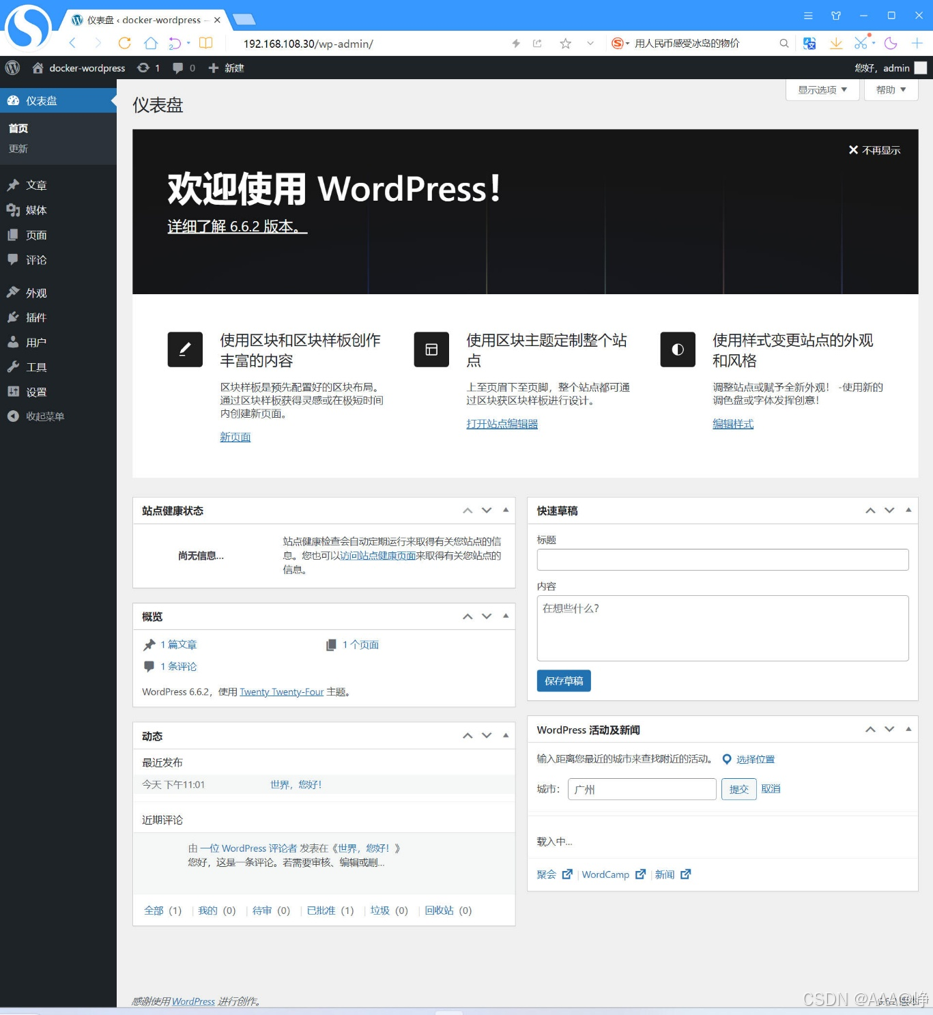Open 聚会 meetups external link
The width and height of the screenshot is (933, 1015).
point(554,875)
